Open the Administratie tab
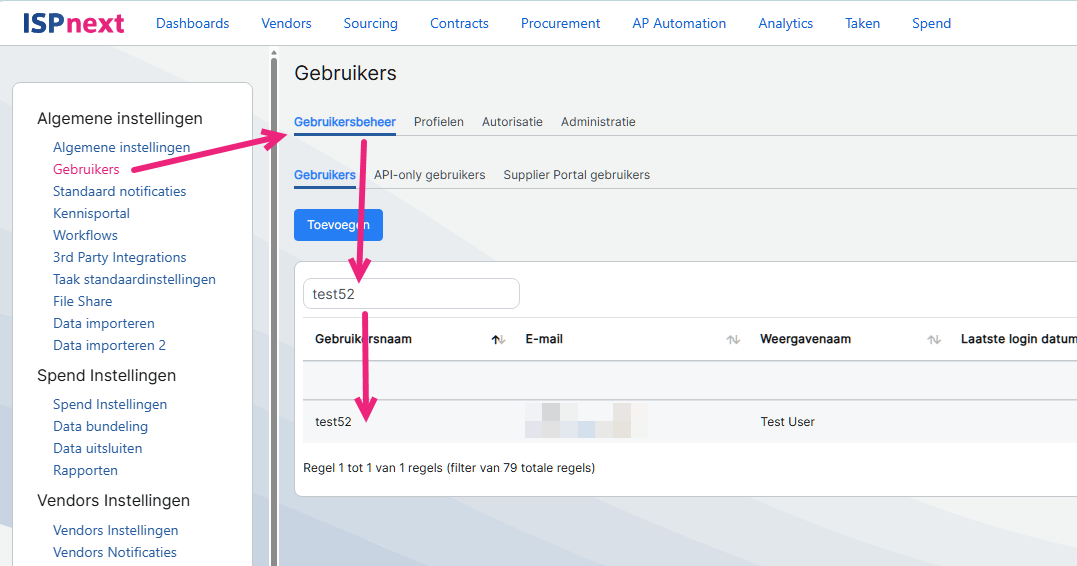Screen dimensions: 1077x566 point(598,122)
